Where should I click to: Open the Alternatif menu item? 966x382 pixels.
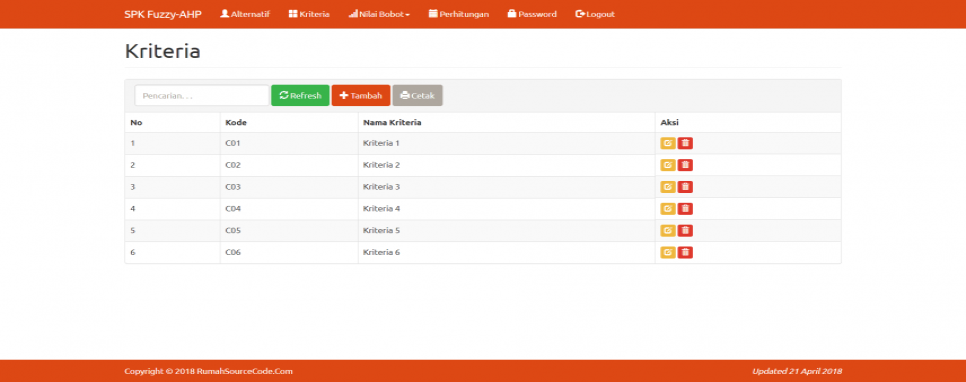pos(245,14)
